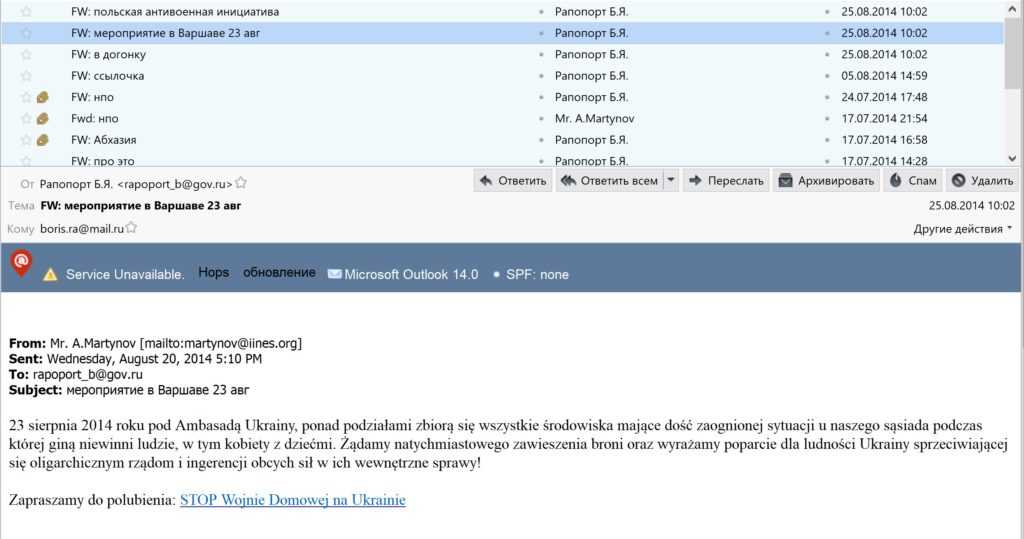Toggle read dot for 'FW: польская антивоенная инициатива'
Image resolution: width=1024 pixels, height=539 pixels.
541,12
